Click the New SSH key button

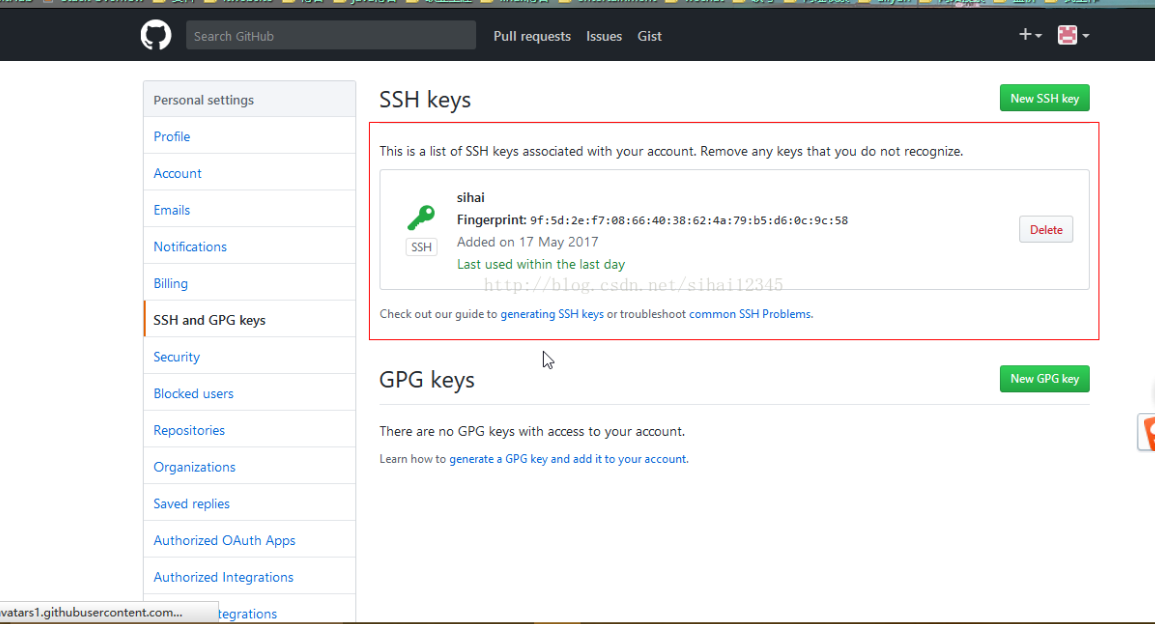tap(1045, 98)
